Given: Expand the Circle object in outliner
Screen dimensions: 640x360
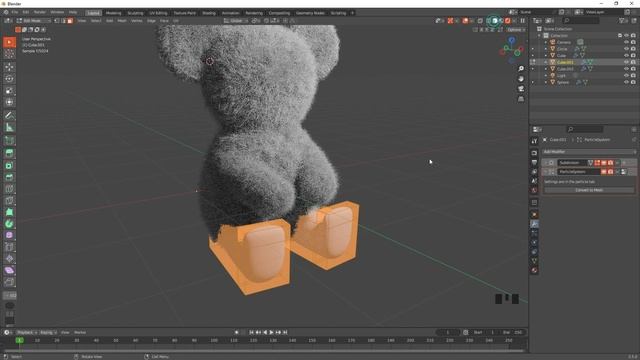Looking at the screenshot, I should coord(546,49).
